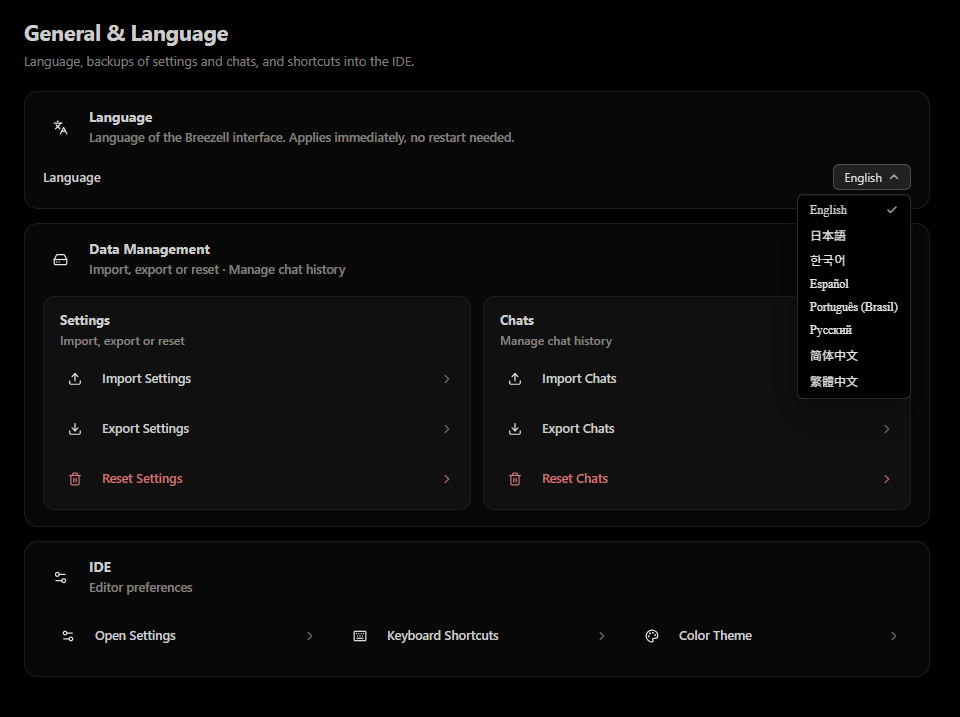Click the 'Manage chat history' subtitle under Chats

556,341
